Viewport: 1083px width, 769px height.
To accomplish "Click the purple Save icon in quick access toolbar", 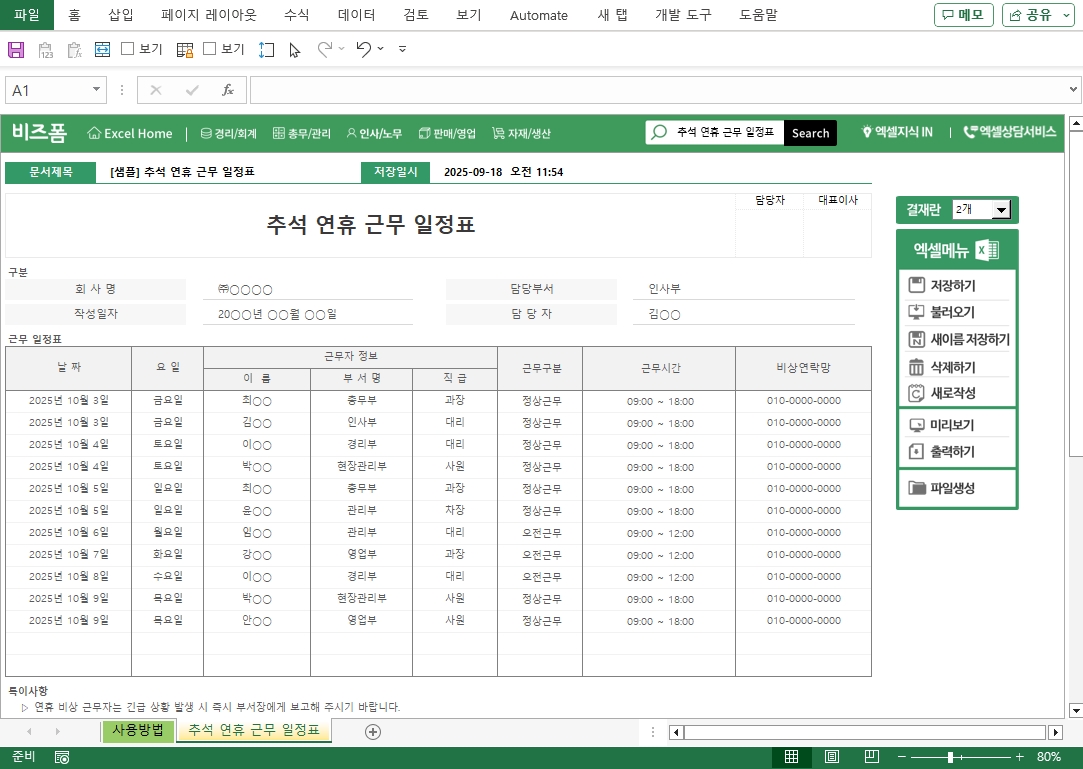I will (x=16, y=49).
